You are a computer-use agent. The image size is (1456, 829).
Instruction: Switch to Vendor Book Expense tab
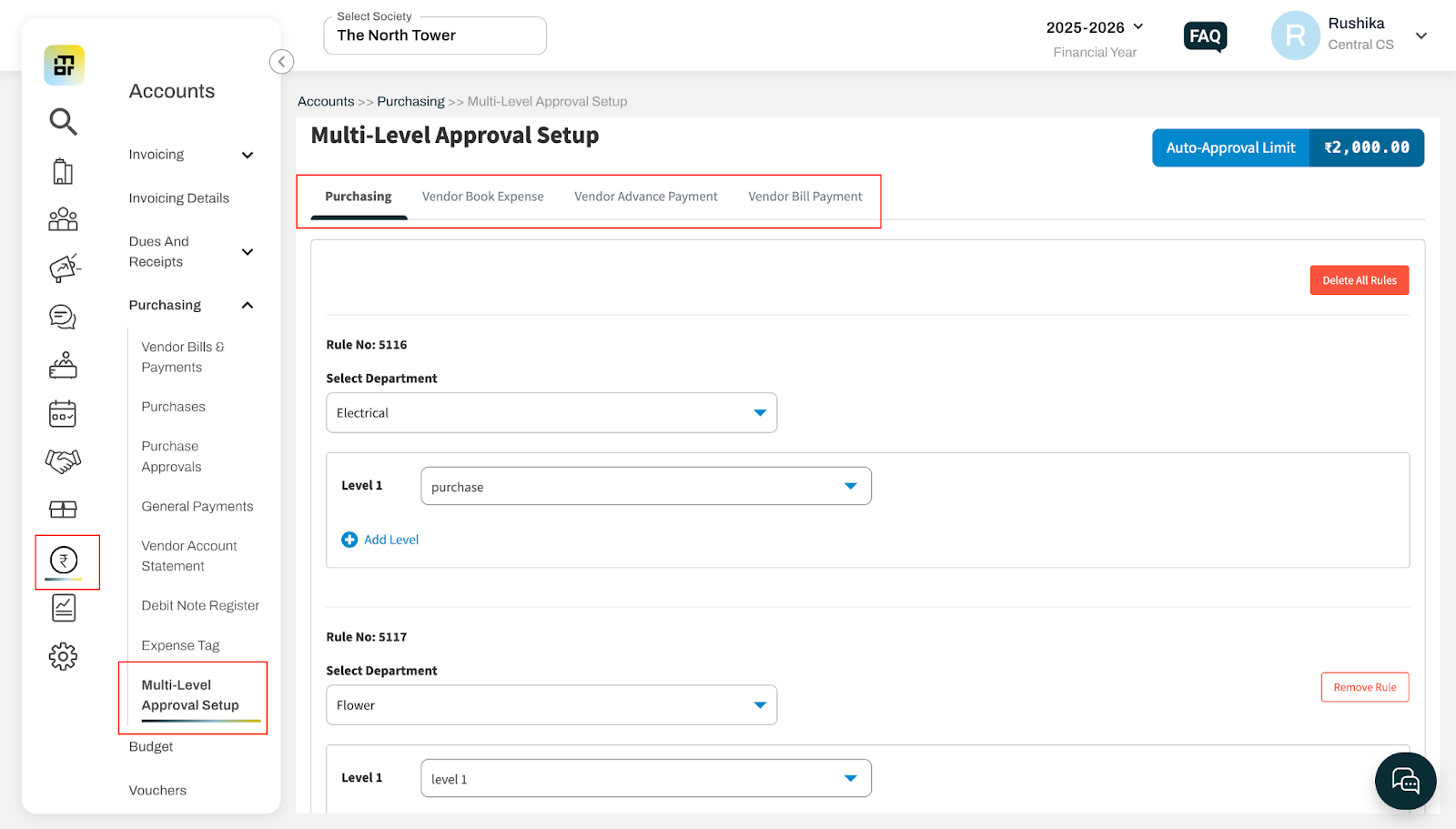pos(482,197)
